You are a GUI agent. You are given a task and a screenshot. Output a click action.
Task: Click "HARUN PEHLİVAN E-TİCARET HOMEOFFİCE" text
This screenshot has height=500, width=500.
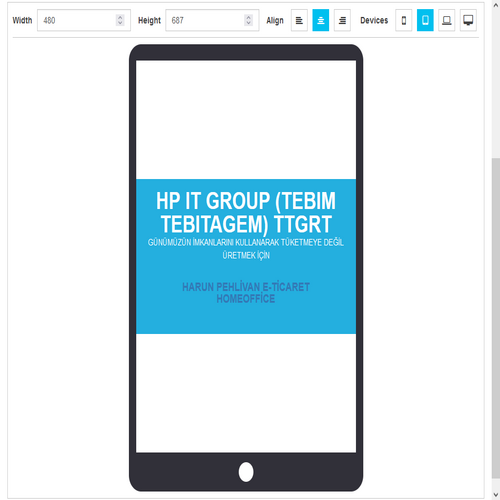coord(246,293)
